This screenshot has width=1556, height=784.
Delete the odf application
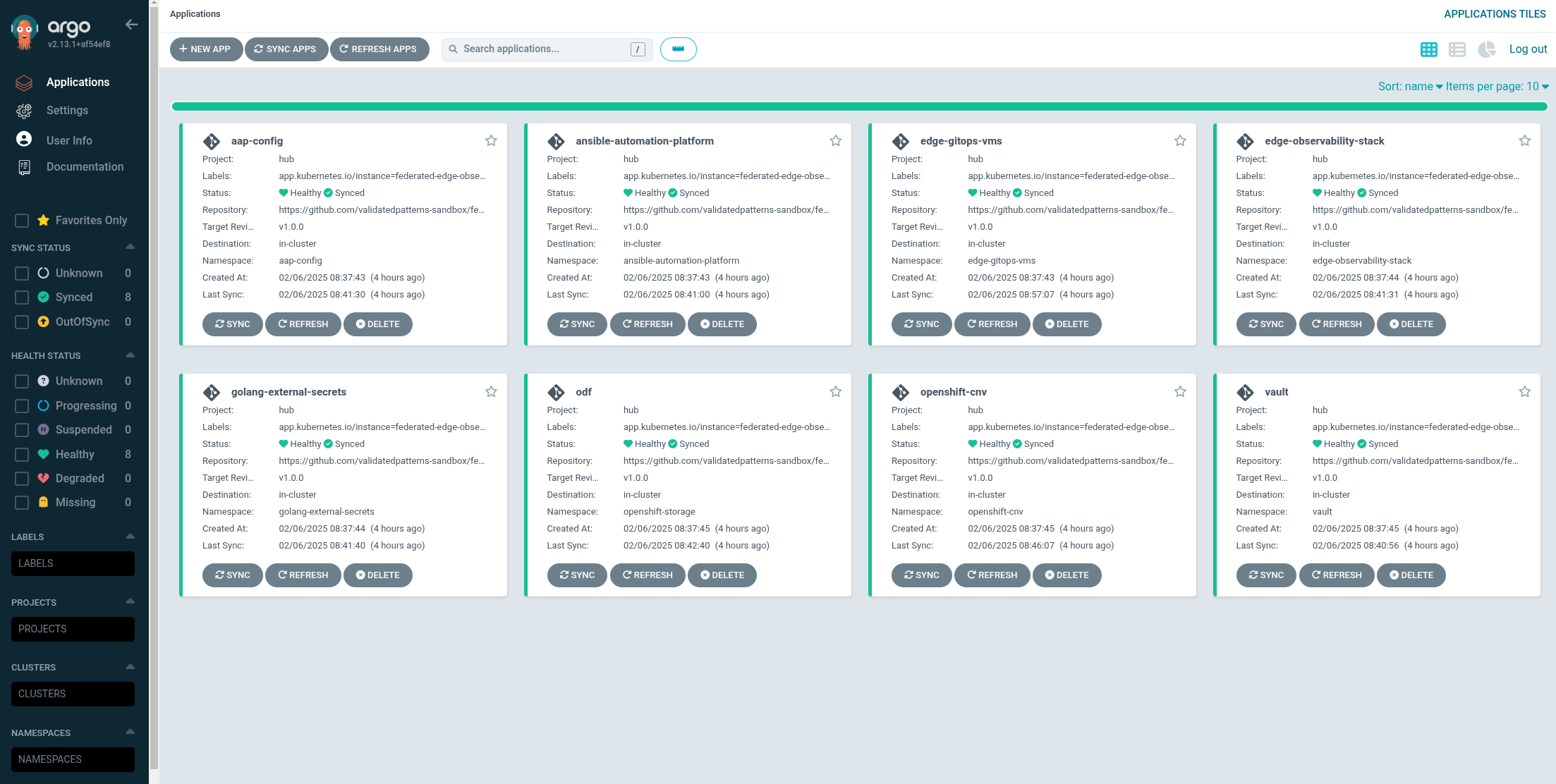coord(722,575)
